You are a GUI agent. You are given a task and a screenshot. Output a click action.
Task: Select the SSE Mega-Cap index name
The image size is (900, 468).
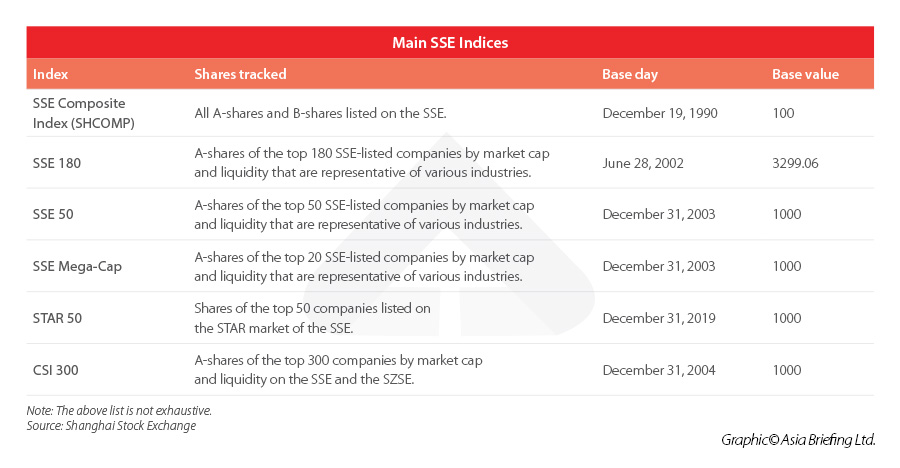pyautogui.click(x=77, y=266)
